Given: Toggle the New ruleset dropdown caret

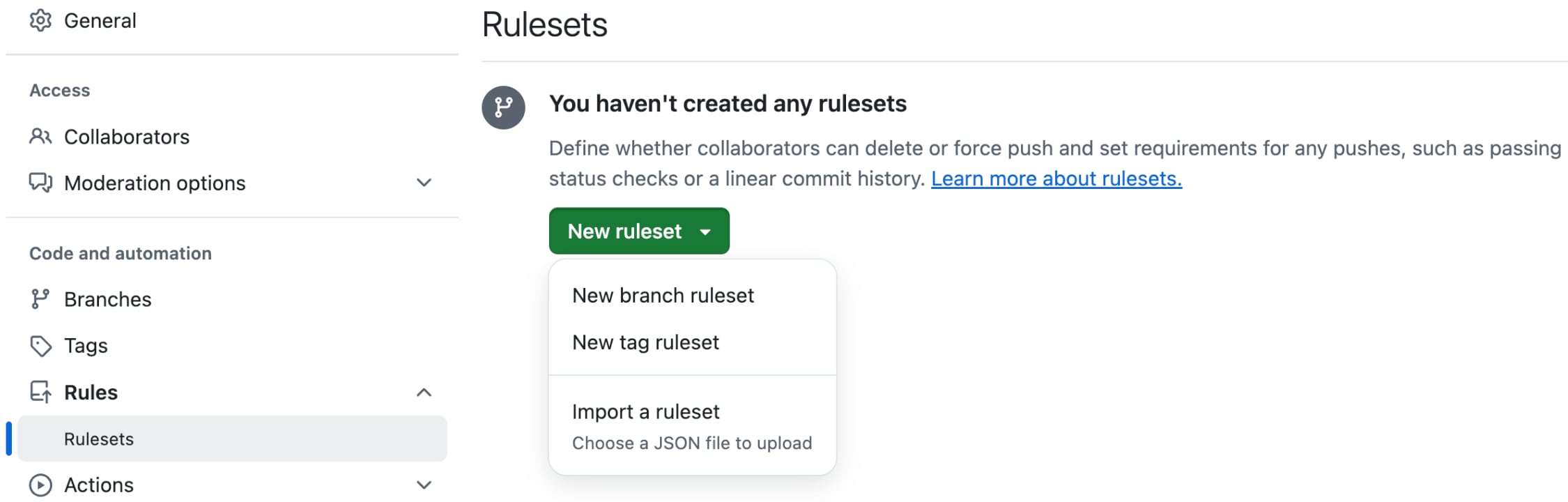Looking at the screenshot, I should [705, 231].
